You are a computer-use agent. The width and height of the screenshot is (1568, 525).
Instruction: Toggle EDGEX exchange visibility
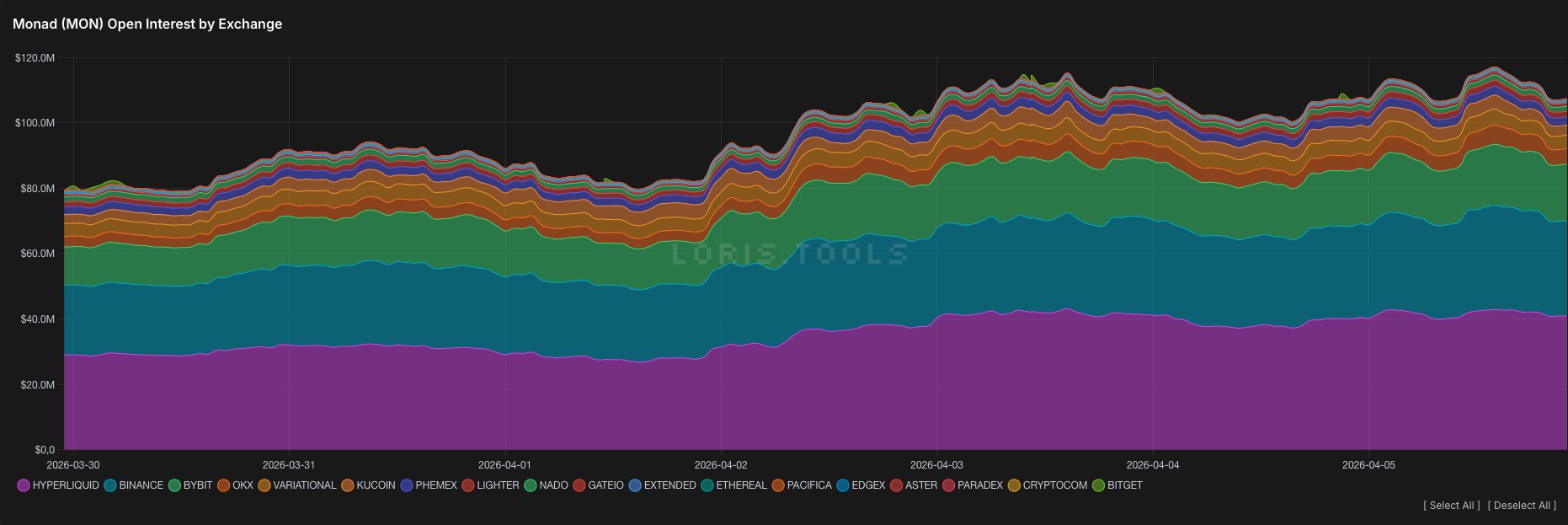pos(843,485)
